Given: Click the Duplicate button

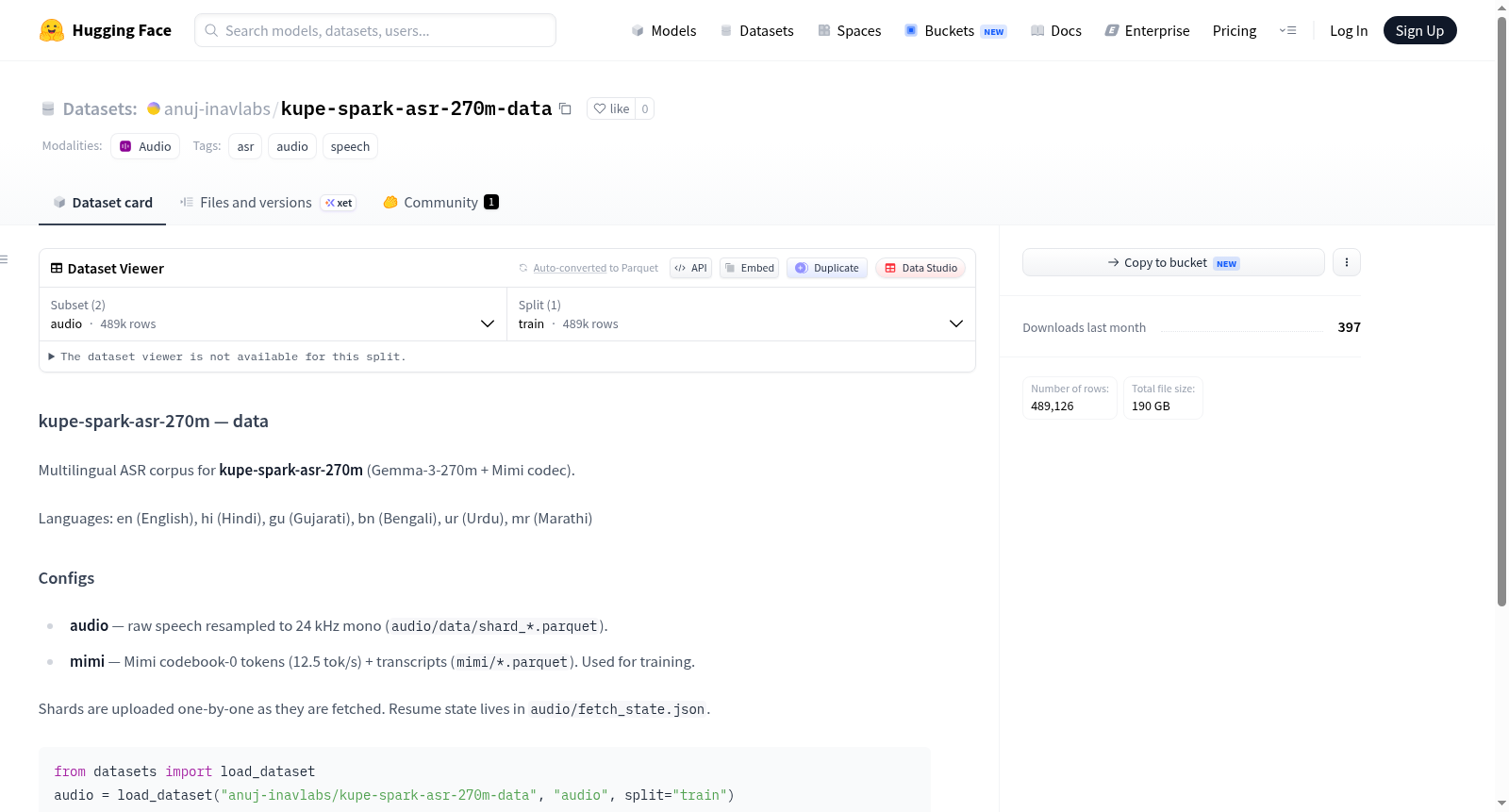Looking at the screenshot, I should click(827, 268).
